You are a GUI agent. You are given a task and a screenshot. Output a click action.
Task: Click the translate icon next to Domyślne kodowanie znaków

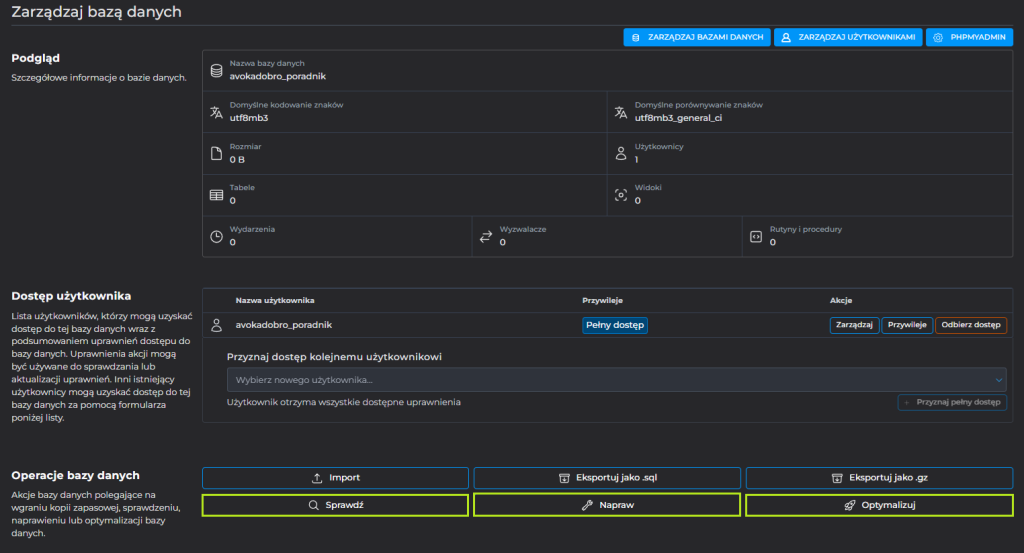pos(216,112)
